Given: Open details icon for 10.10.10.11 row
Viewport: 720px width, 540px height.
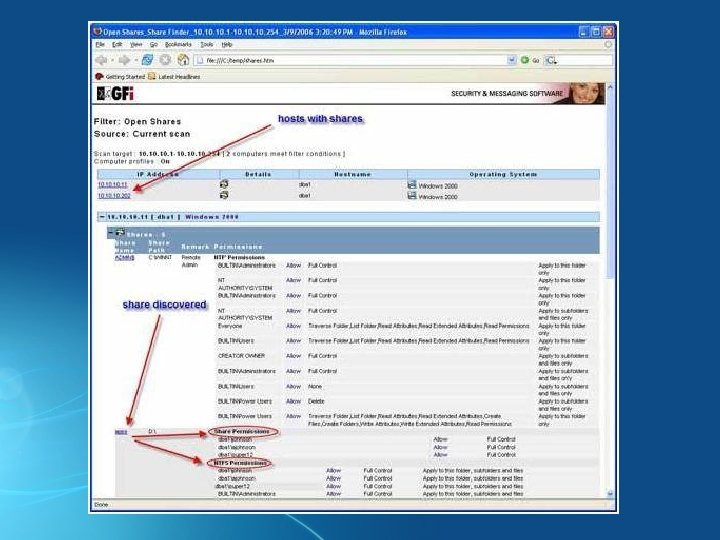Looking at the screenshot, I should [224, 184].
